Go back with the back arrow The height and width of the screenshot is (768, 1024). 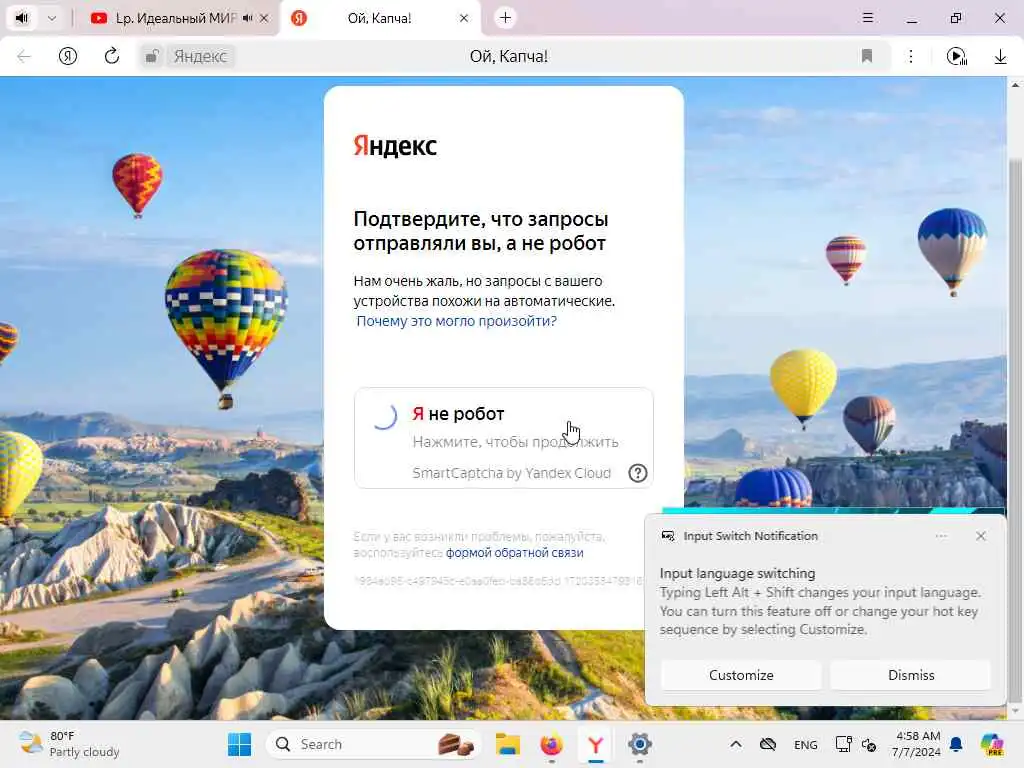click(24, 56)
